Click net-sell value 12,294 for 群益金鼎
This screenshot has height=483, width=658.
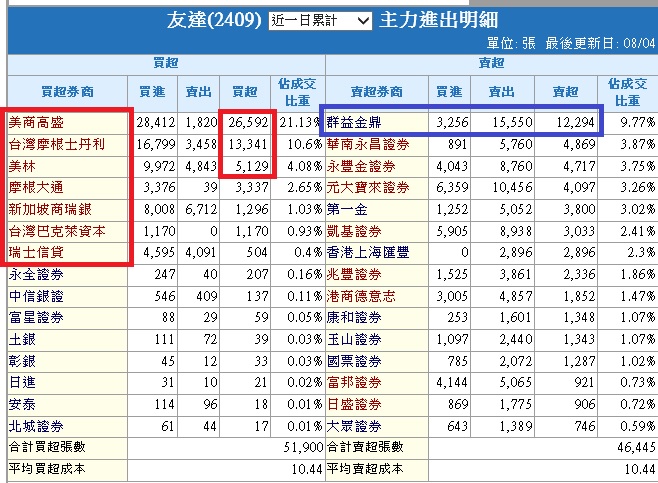576,123
